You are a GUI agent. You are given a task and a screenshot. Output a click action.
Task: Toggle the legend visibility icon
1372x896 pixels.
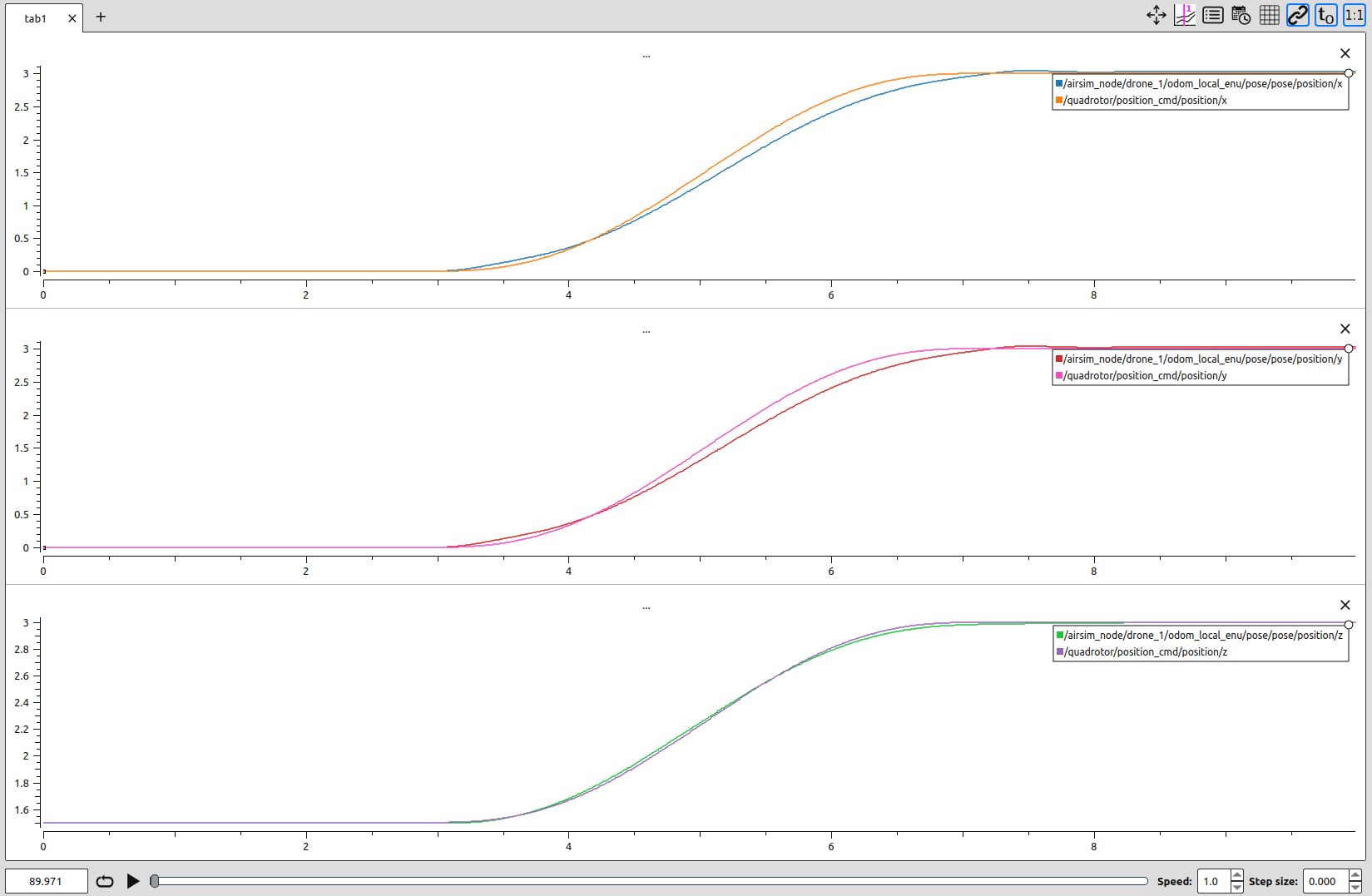(x=1213, y=15)
